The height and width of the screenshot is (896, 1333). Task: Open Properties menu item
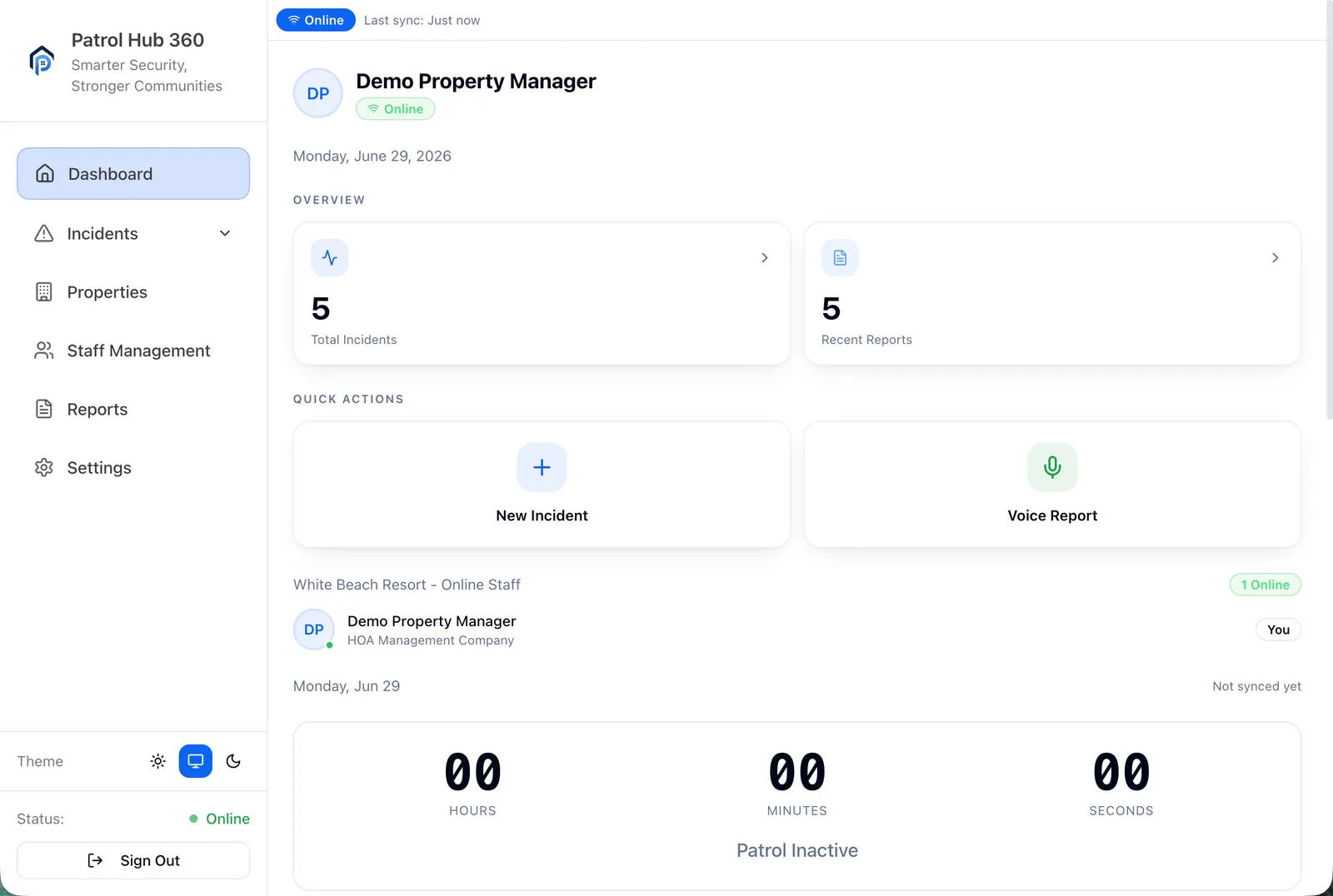click(x=133, y=291)
